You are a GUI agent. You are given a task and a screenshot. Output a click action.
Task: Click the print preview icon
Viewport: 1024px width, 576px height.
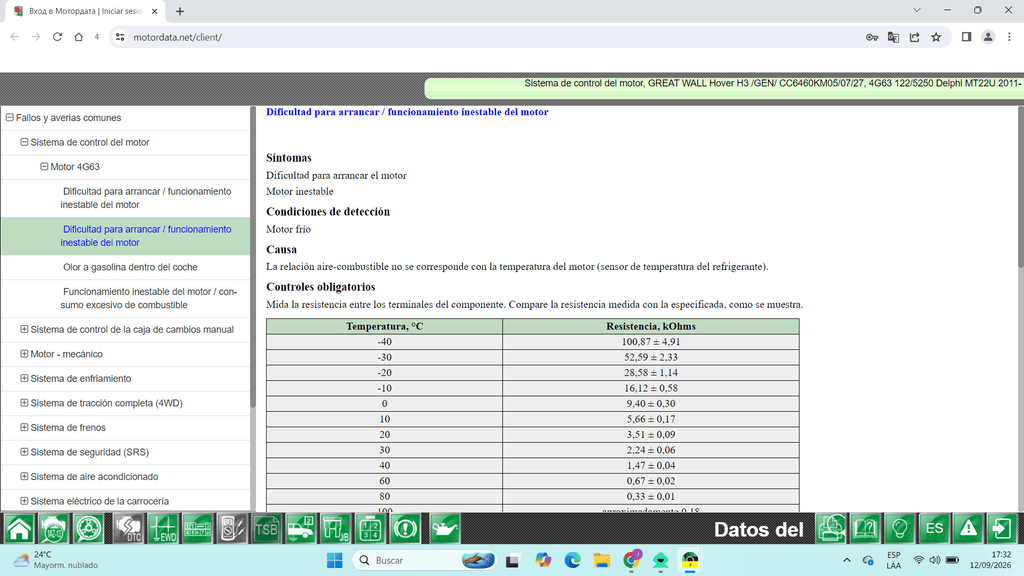(831, 528)
